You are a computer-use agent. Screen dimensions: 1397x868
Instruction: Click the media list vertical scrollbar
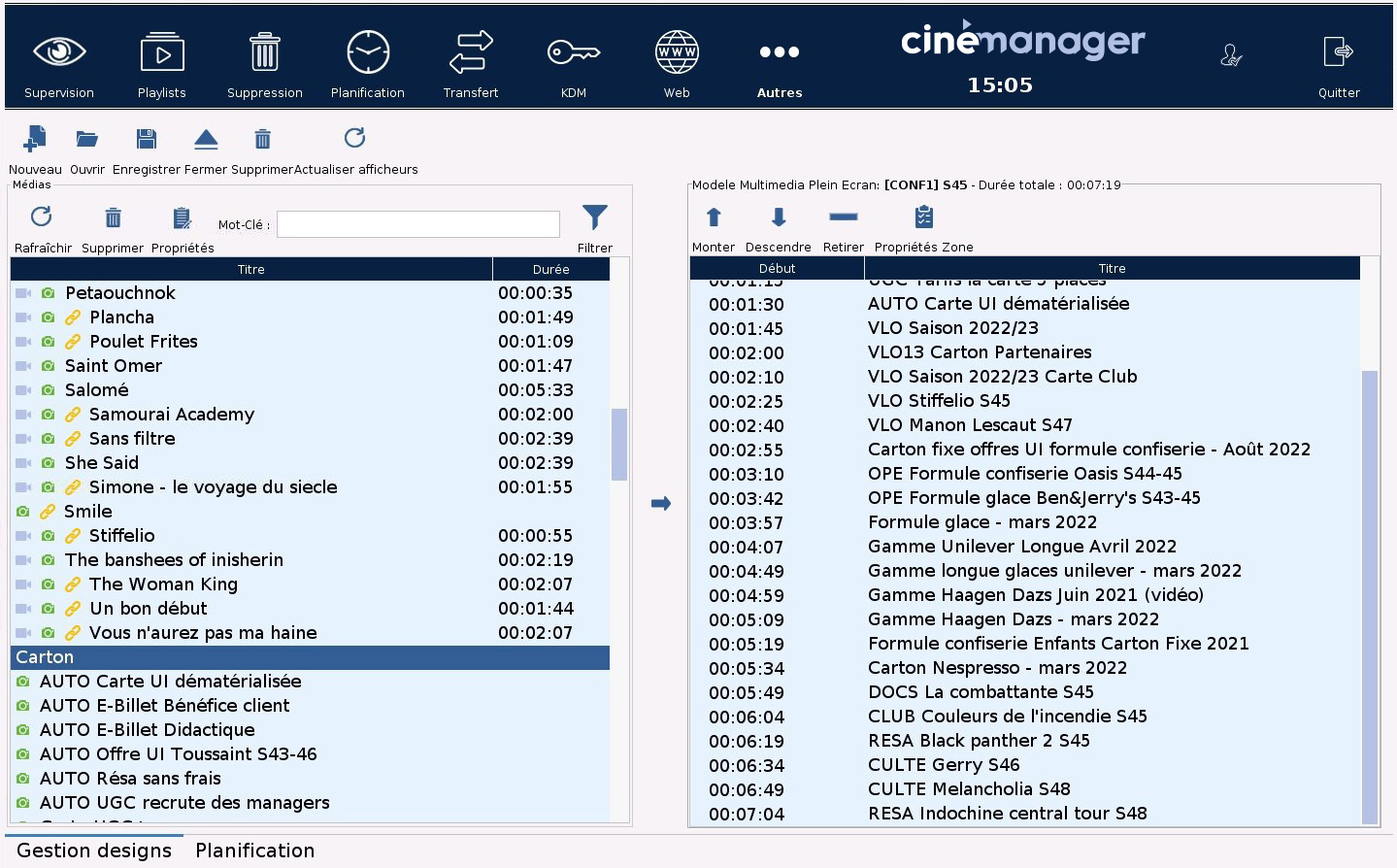pyautogui.click(x=619, y=444)
